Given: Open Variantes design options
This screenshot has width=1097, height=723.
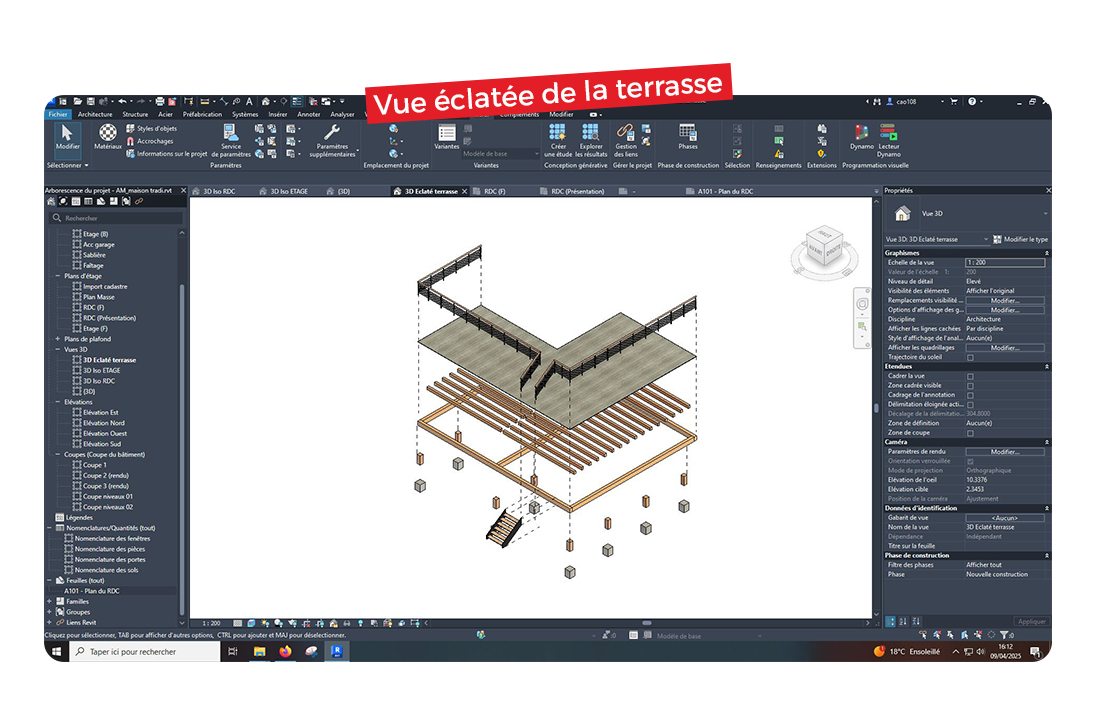Looking at the screenshot, I should pyautogui.click(x=447, y=136).
